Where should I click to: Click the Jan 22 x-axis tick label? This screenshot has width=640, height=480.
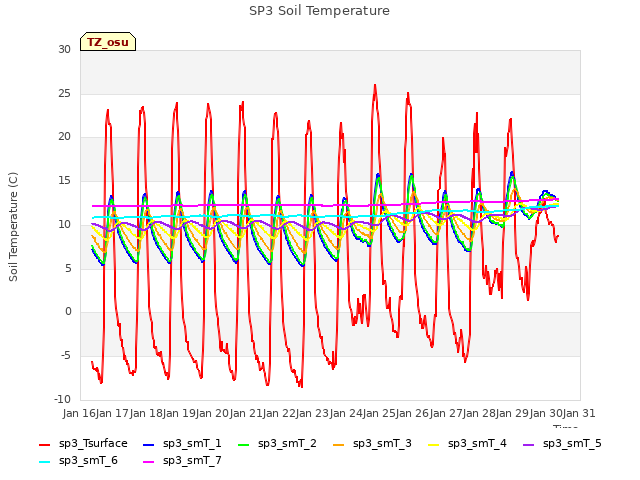pyautogui.click(x=279, y=413)
